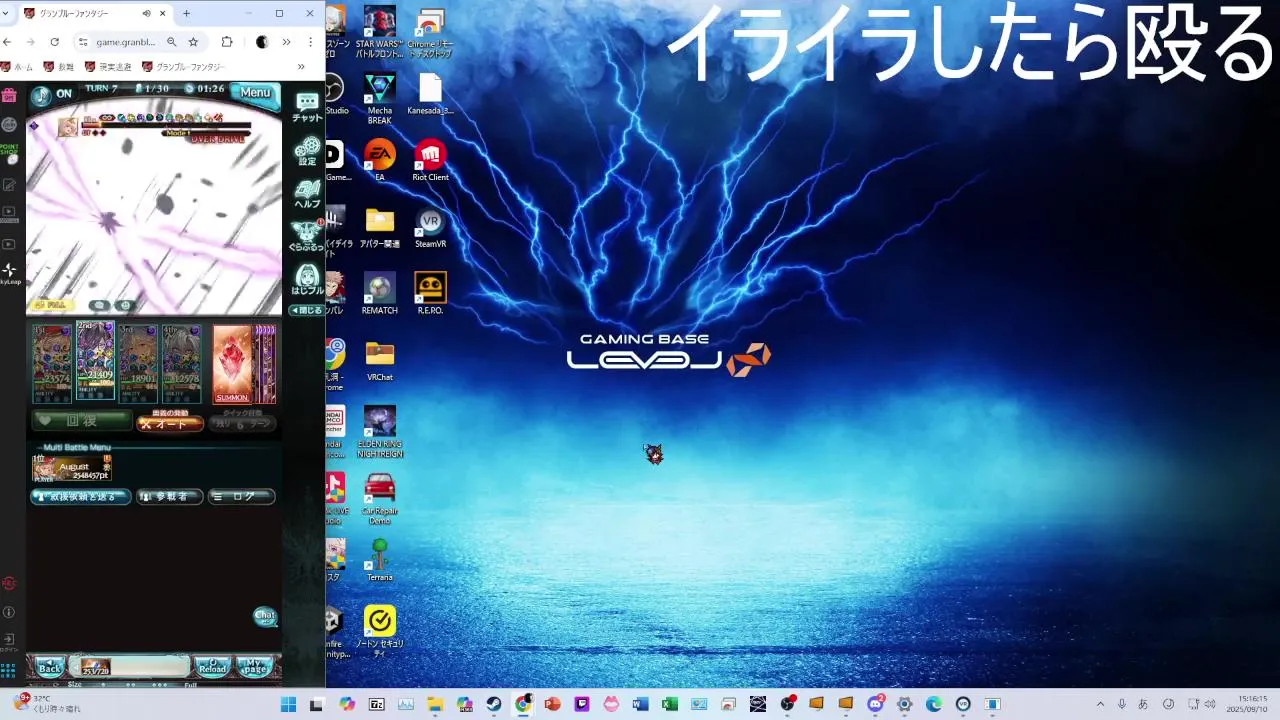Open the Windows Start button
This screenshot has height=720, width=1280.
tap(288, 704)
